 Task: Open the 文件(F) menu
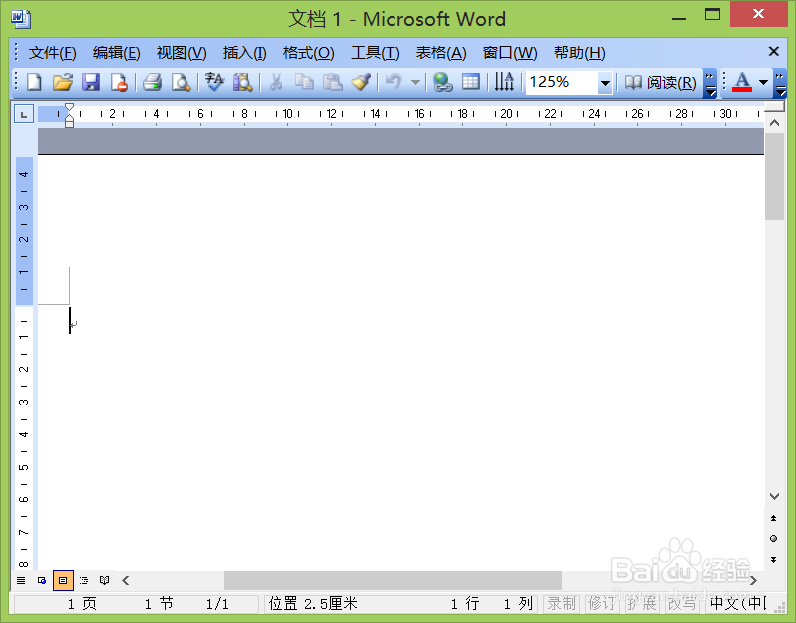point(52,53)
